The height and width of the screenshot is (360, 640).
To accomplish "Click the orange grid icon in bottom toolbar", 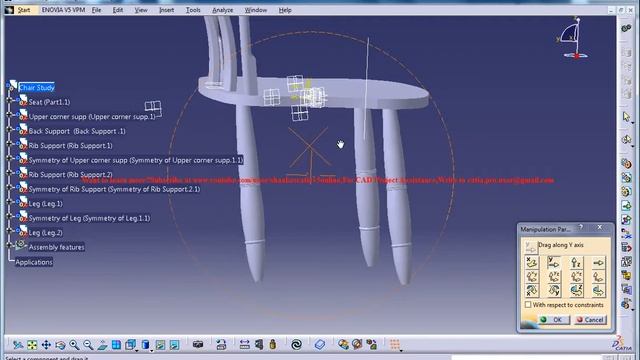I will pos(395,345).
